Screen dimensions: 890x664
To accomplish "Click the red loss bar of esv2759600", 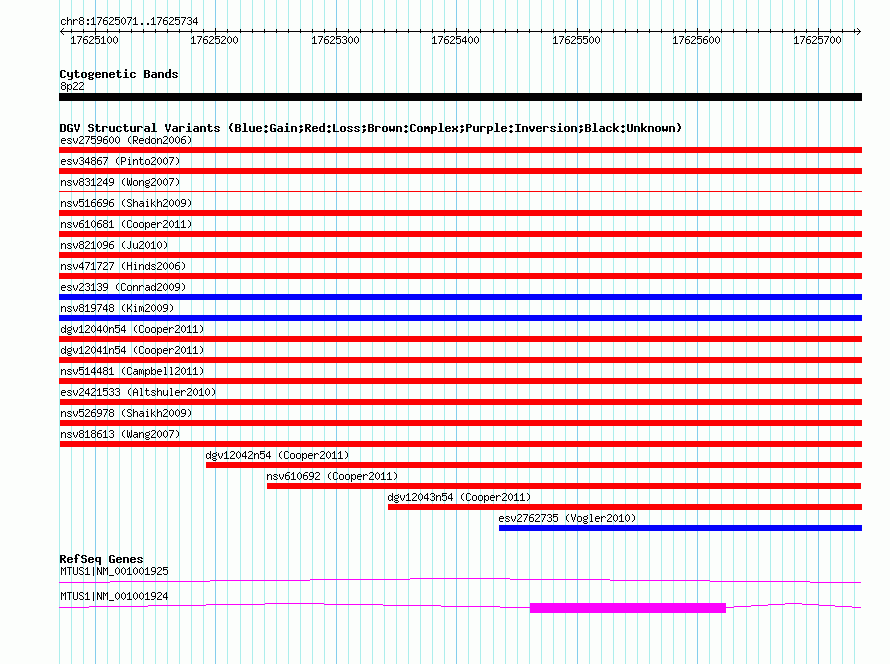I will (460, 150).
